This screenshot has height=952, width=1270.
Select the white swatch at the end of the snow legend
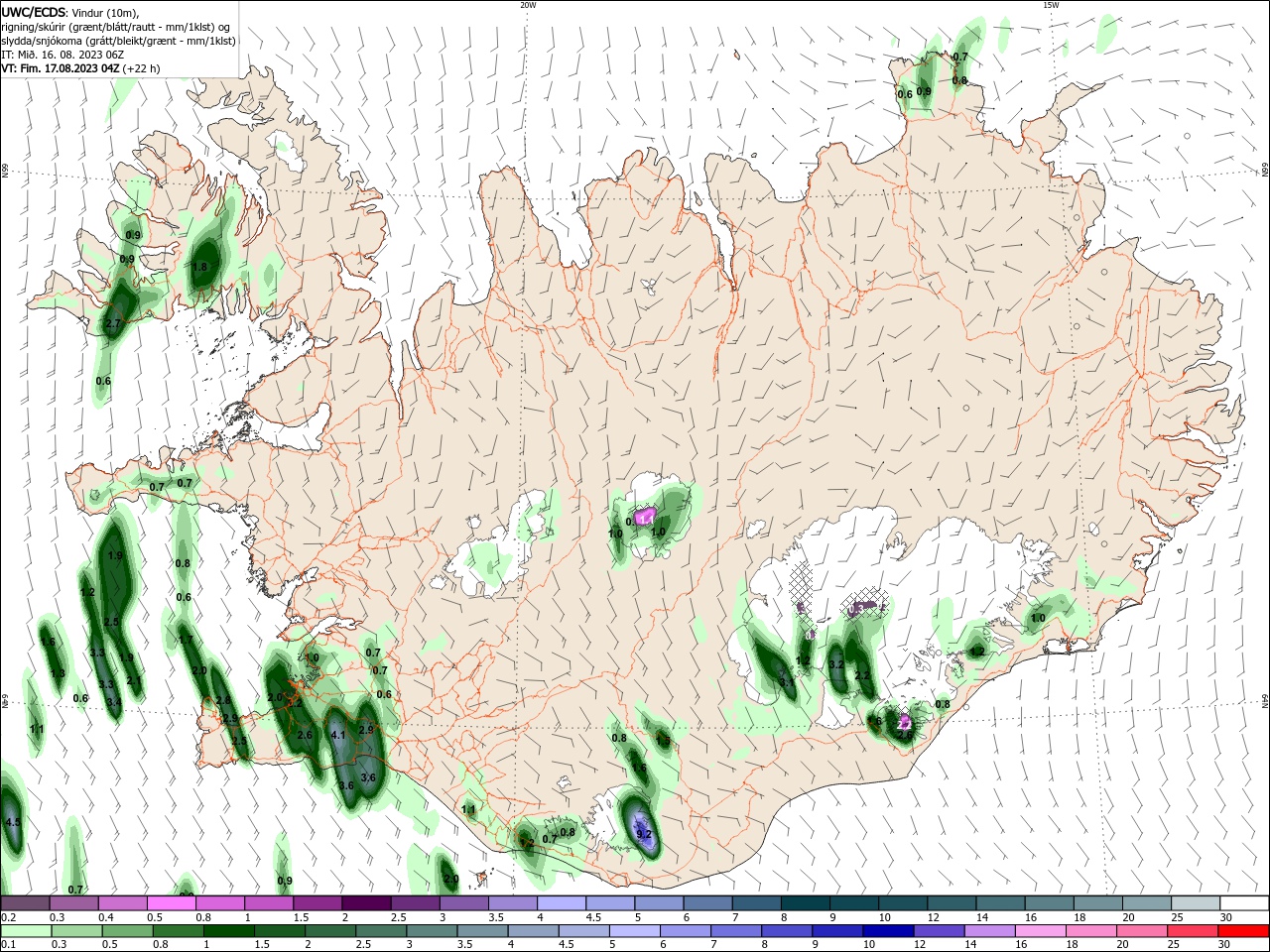[x=1244, y=903]
